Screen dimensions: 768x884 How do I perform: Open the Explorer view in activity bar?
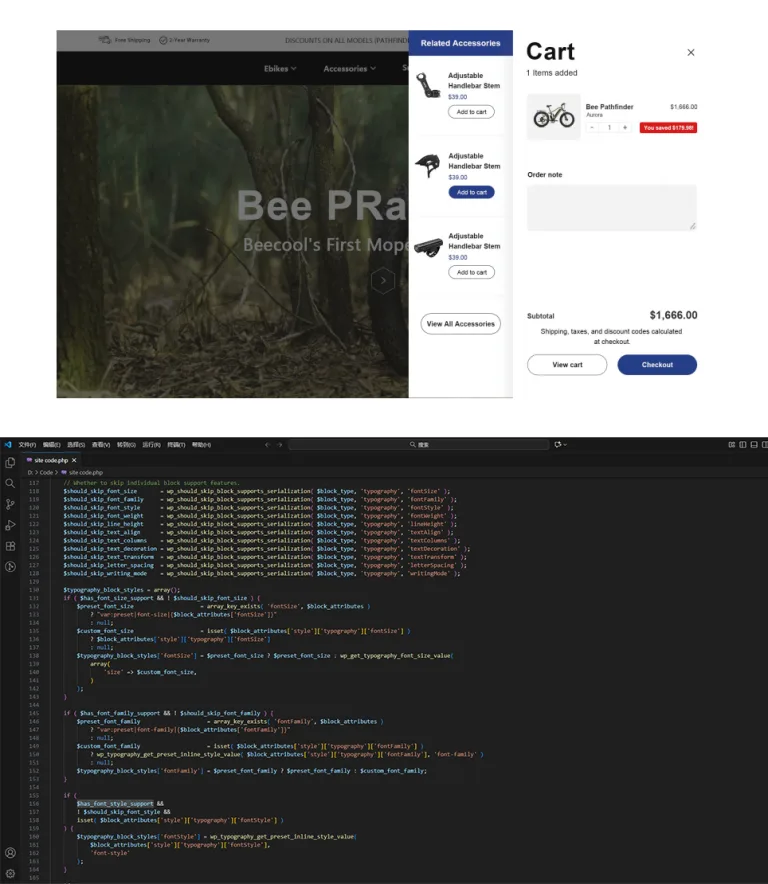click(x=10, y=462)
